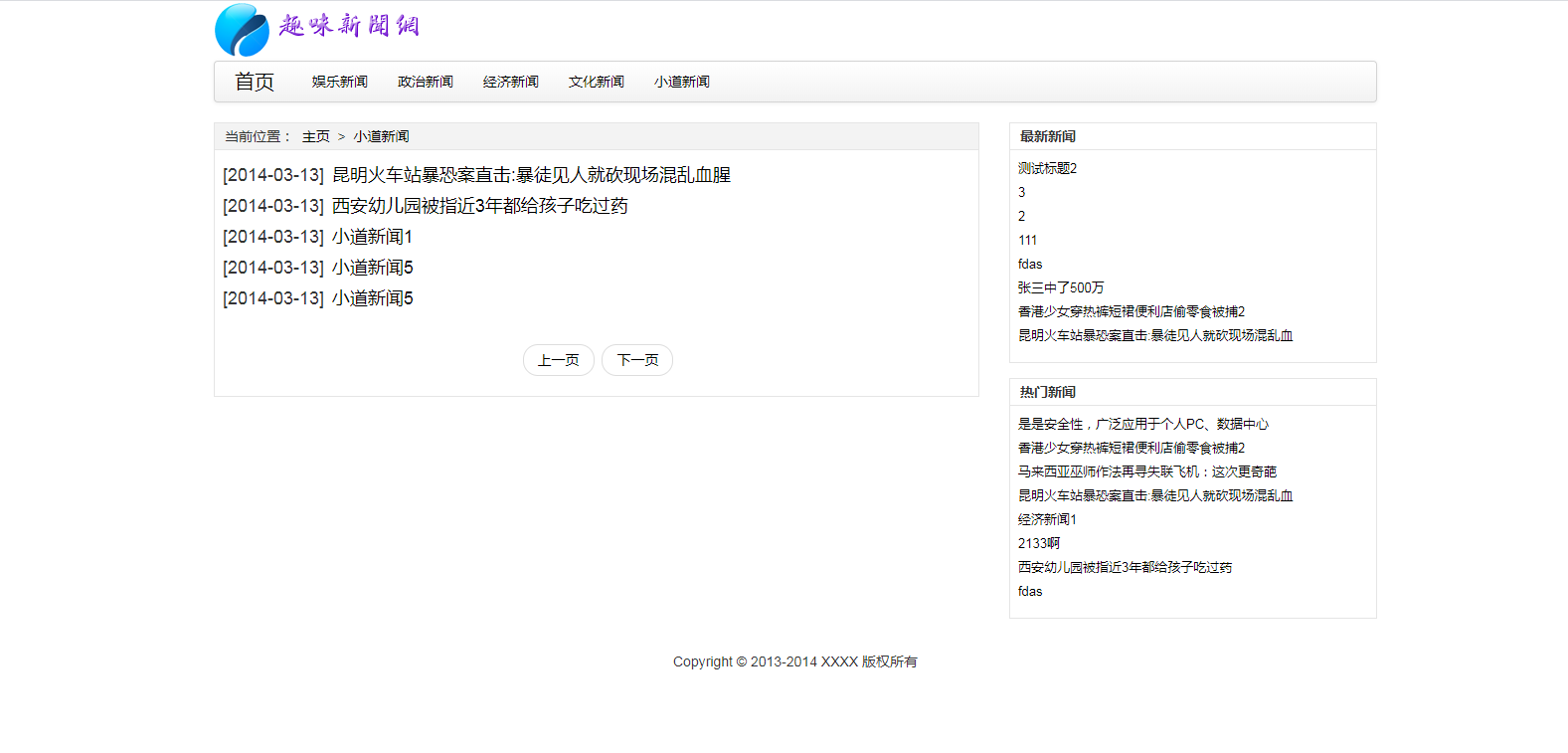Open 测试标题2 in 最新新闻
Image resolution: width=1568 pixels, height=753 pixels.
1048,168
